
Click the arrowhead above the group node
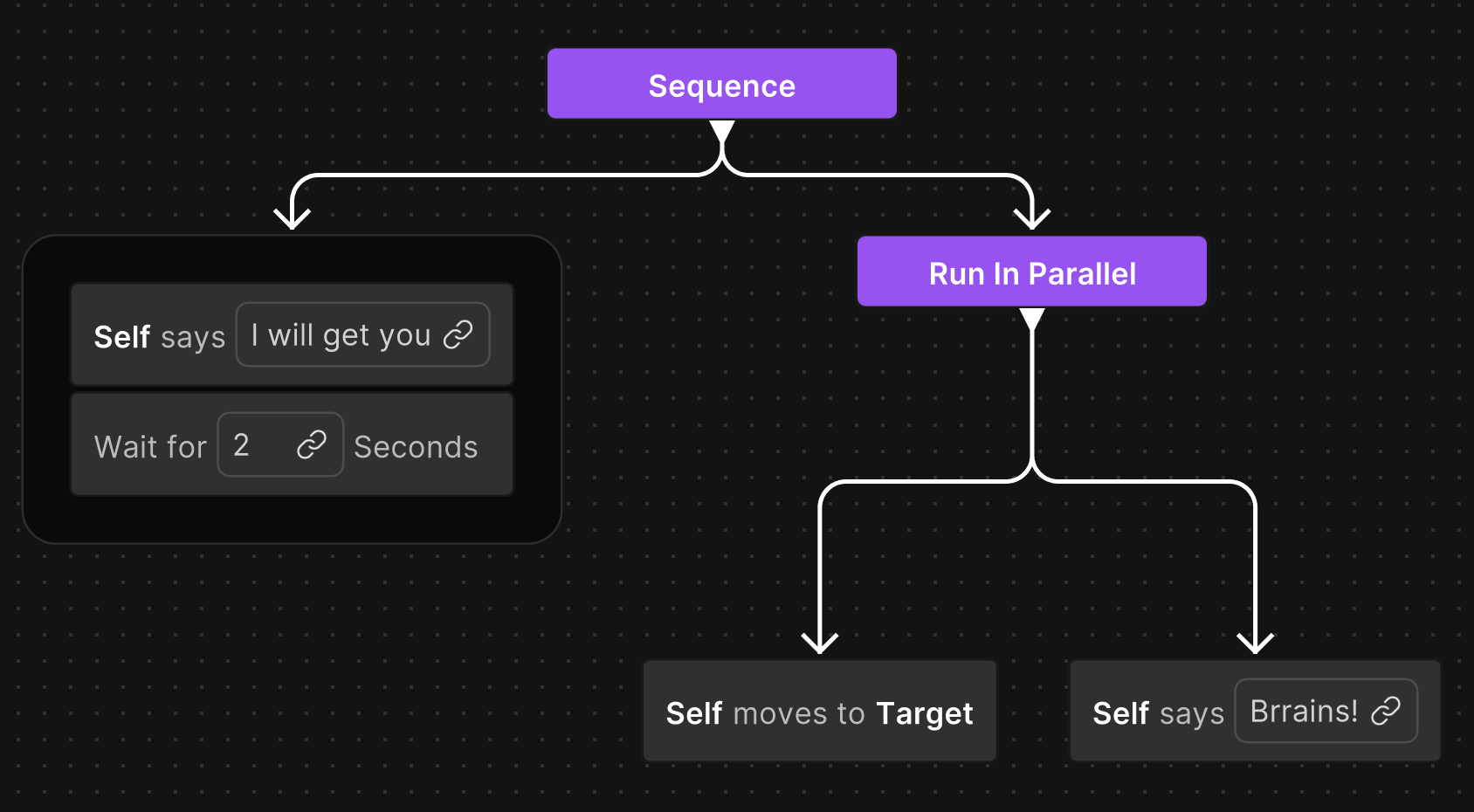click(x=291, y=214)
